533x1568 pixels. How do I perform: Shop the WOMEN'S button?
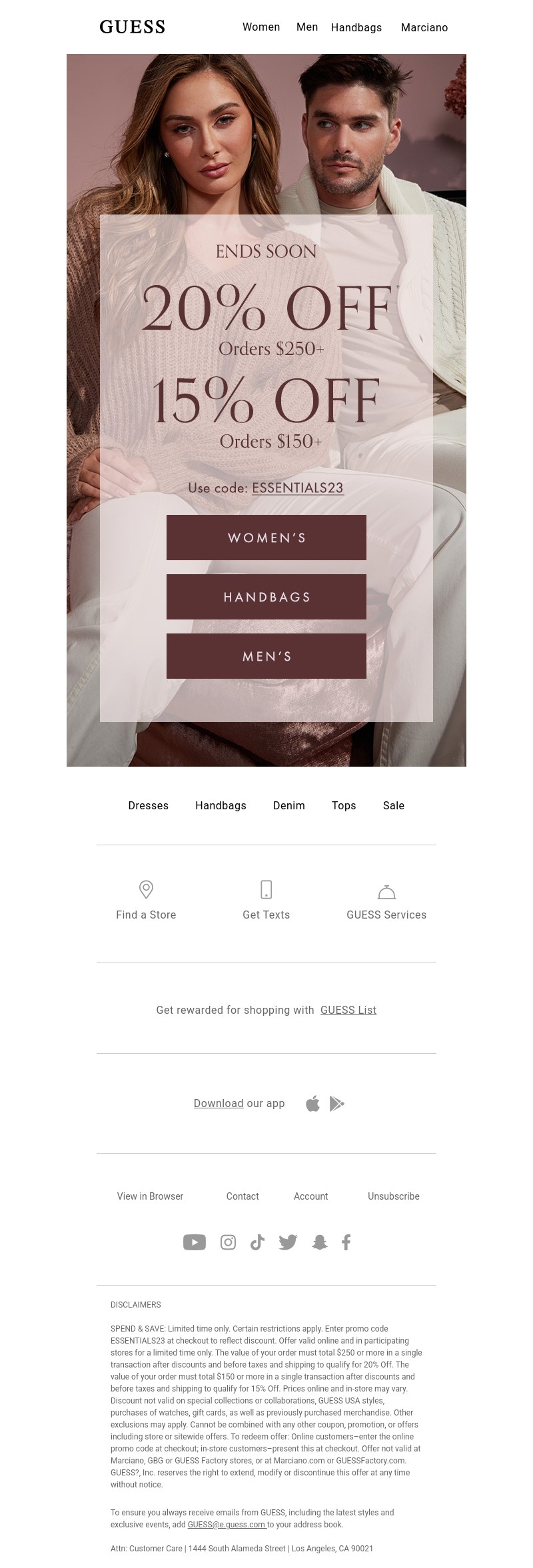266,538
